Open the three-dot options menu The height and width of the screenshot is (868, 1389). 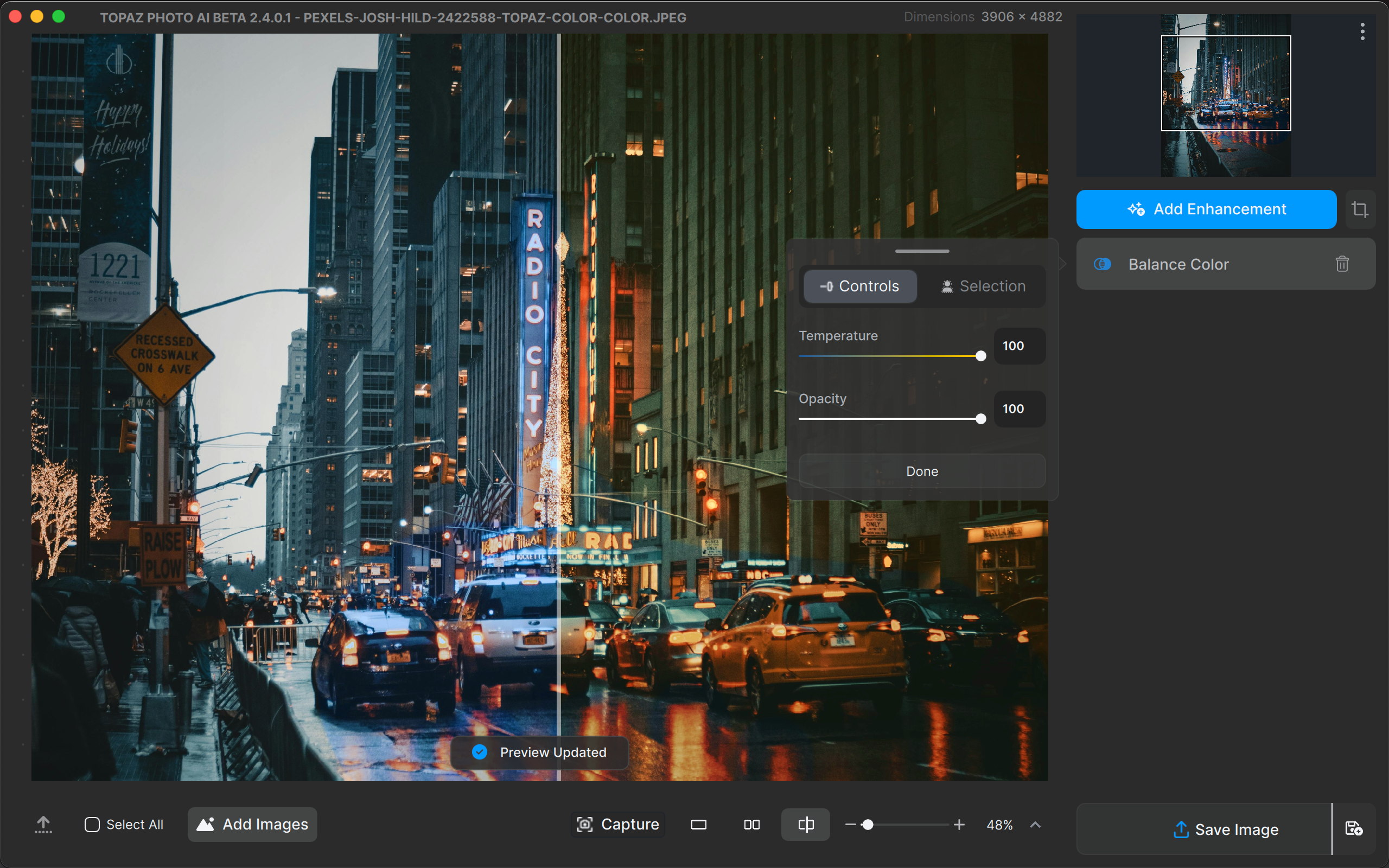click(x=1362, y=31)
